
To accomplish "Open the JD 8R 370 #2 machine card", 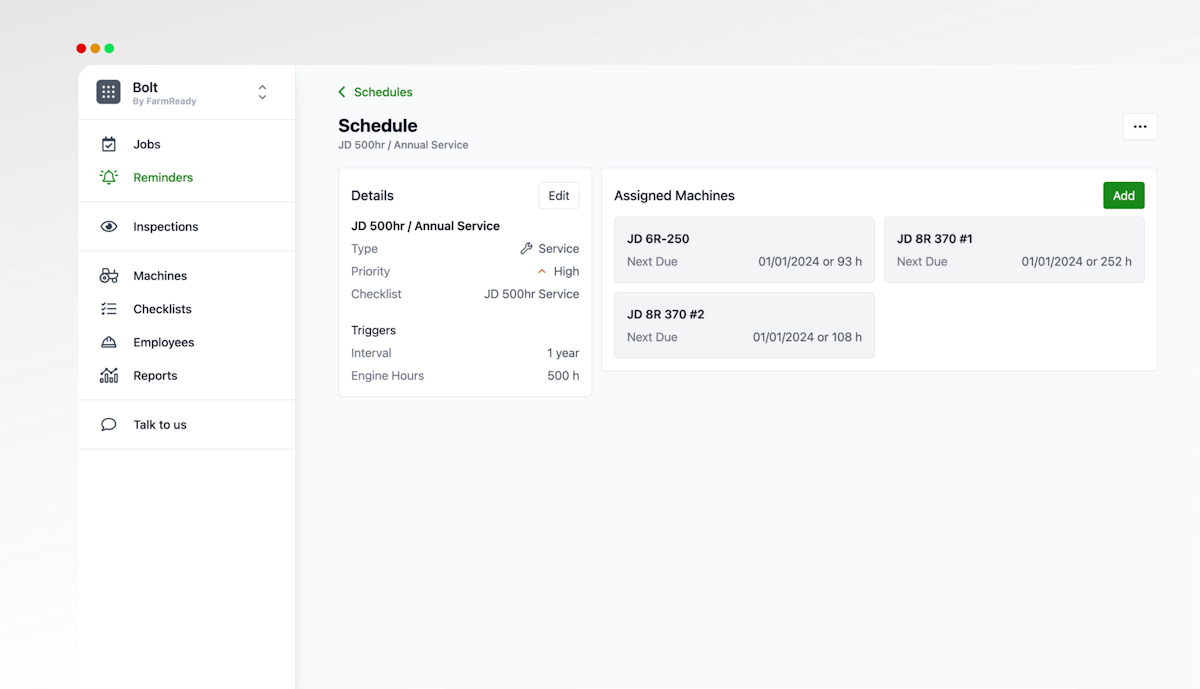I will pyautogui.click(x=744, y=325).
